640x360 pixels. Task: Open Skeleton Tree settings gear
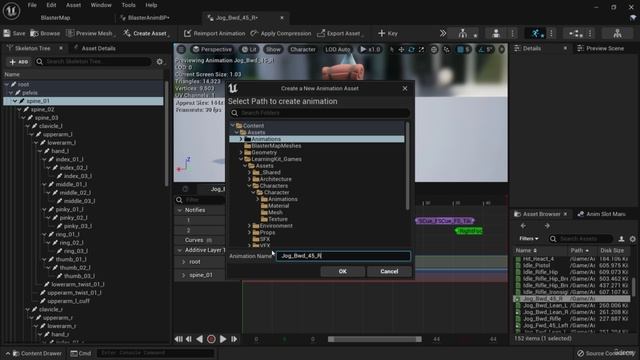pos(160,62)
